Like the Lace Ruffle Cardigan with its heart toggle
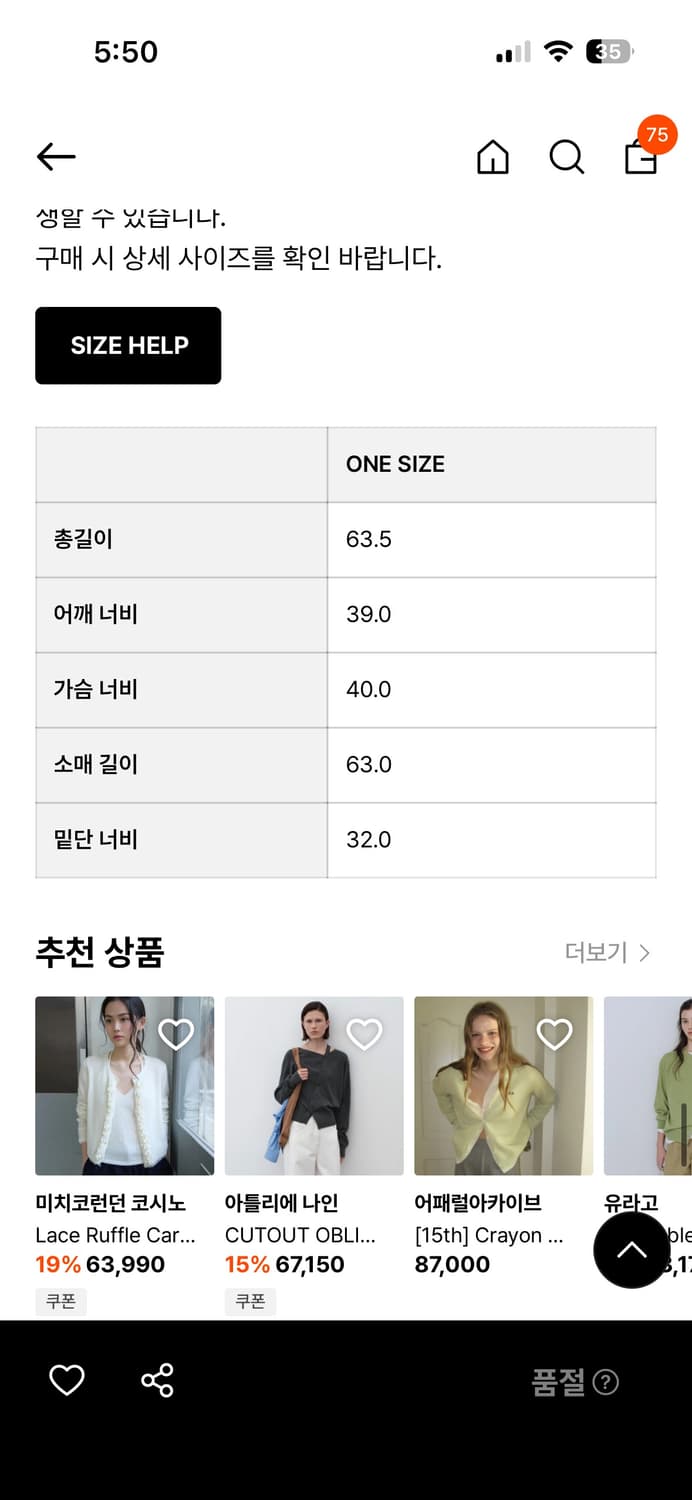 176,1034
